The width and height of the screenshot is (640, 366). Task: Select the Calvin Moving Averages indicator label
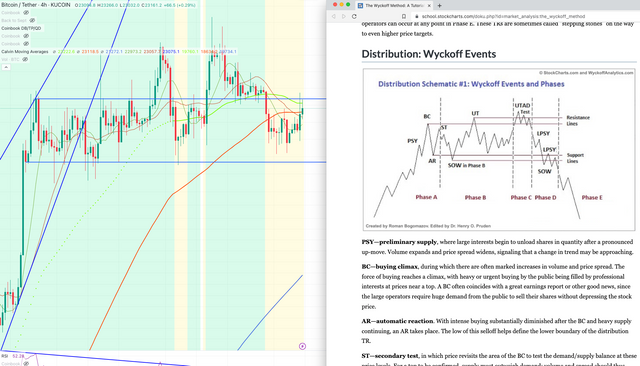[25, 52]
